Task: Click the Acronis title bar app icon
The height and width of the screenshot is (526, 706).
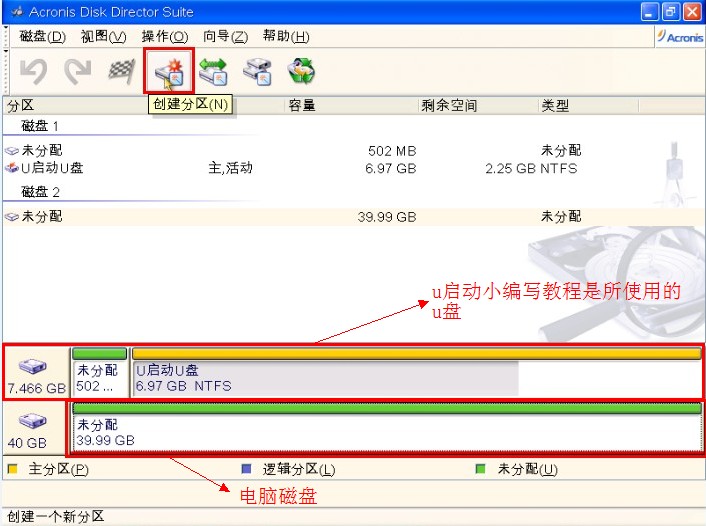Action: (18, 12)
